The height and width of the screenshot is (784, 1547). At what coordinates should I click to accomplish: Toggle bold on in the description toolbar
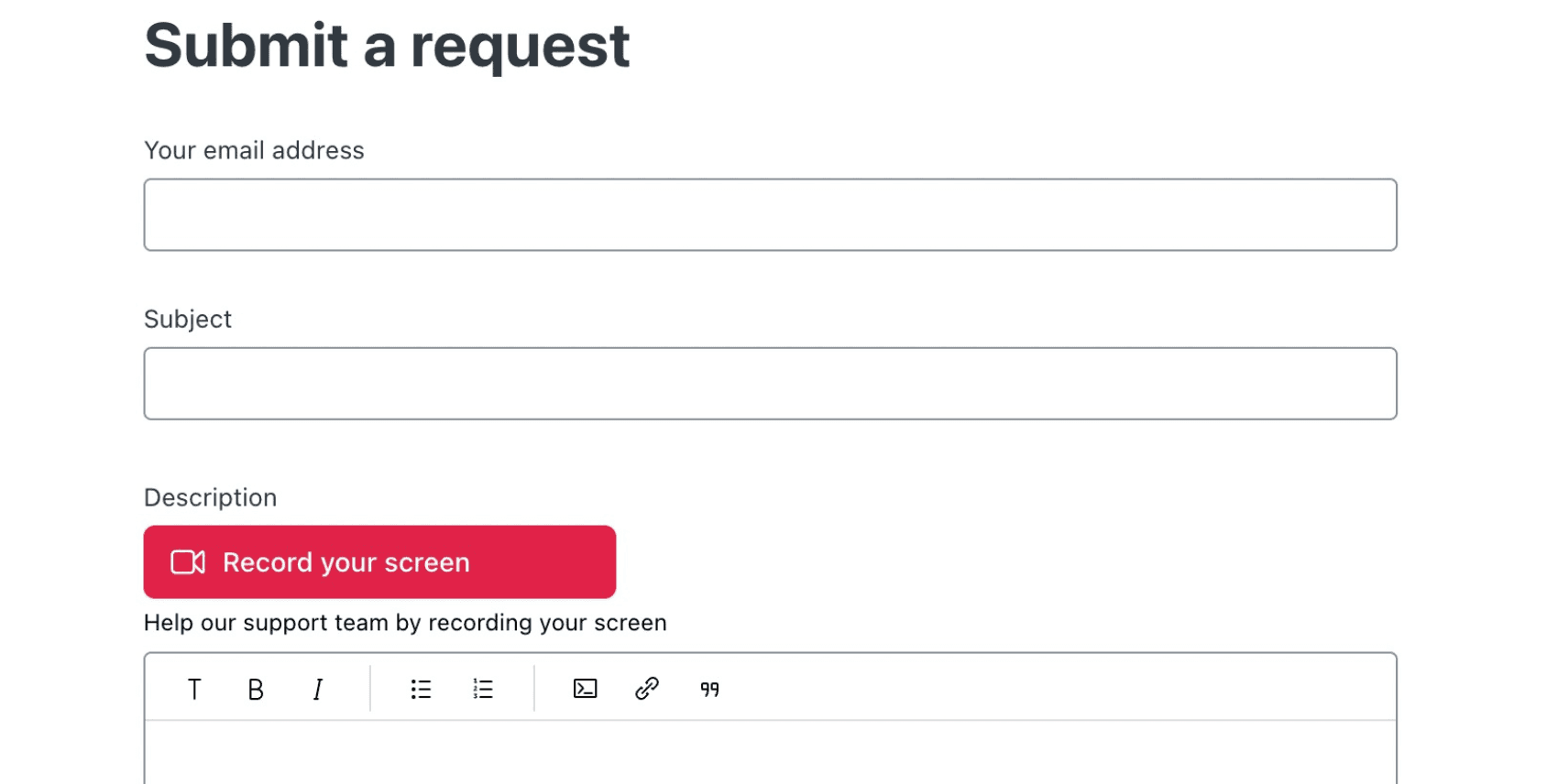point(255,689)
